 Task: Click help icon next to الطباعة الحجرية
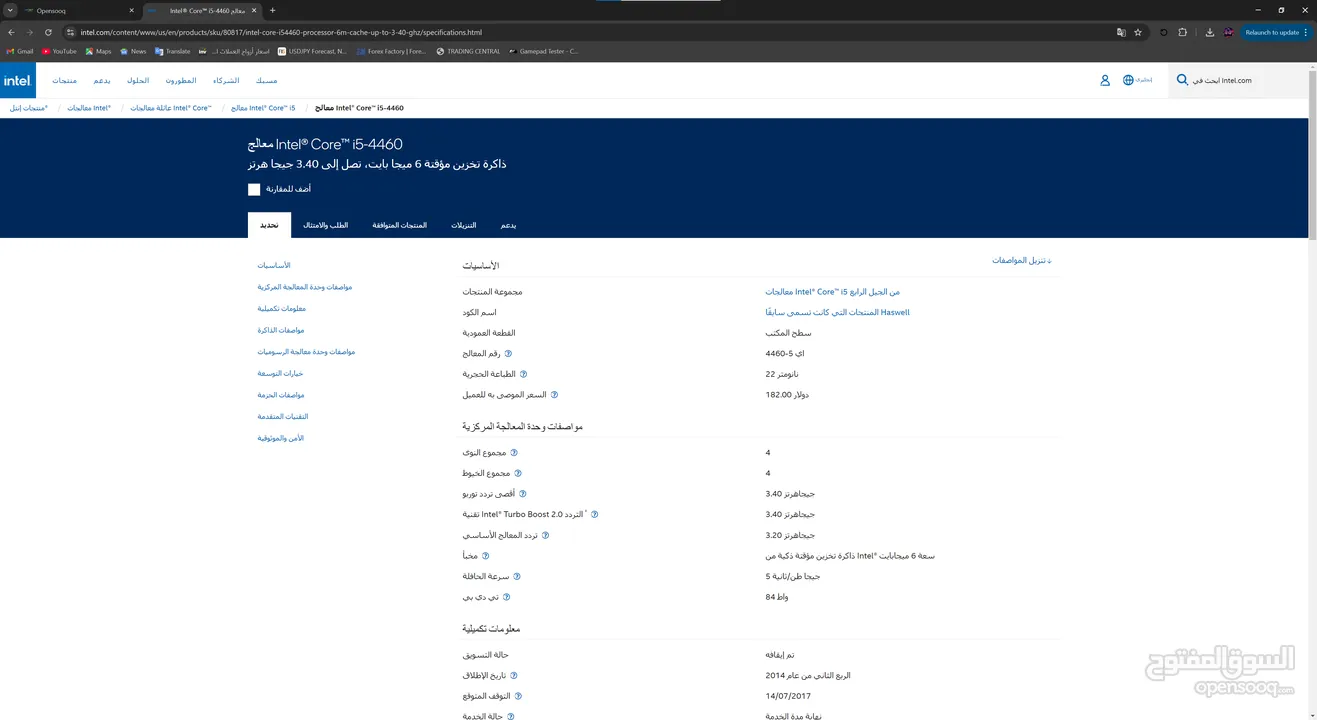click(x=523, y=374)
